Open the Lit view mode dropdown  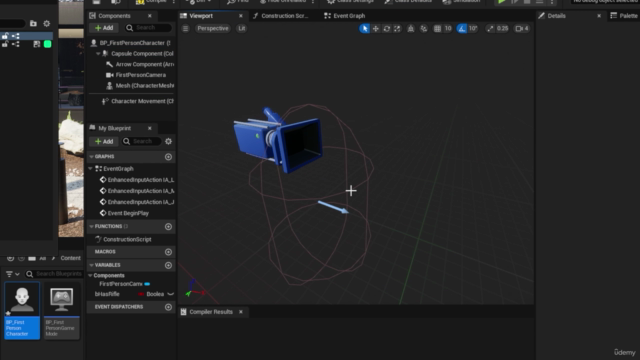point(242,29)
